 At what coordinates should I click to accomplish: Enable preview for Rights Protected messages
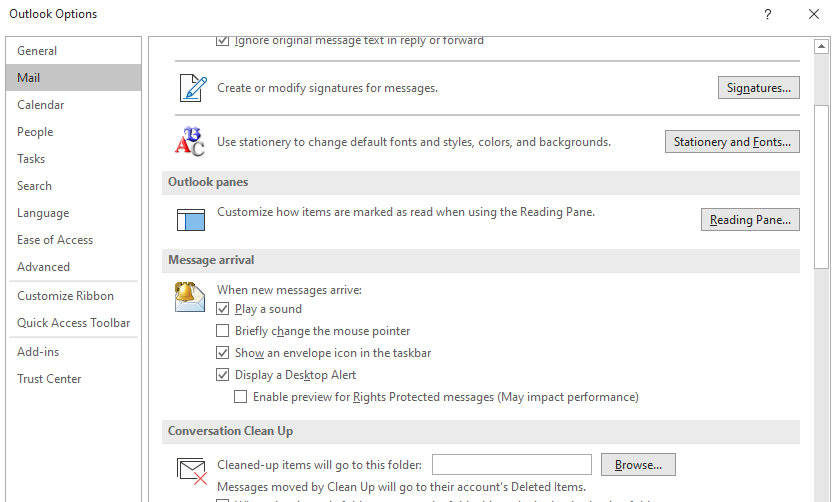[x=240, y=397]
